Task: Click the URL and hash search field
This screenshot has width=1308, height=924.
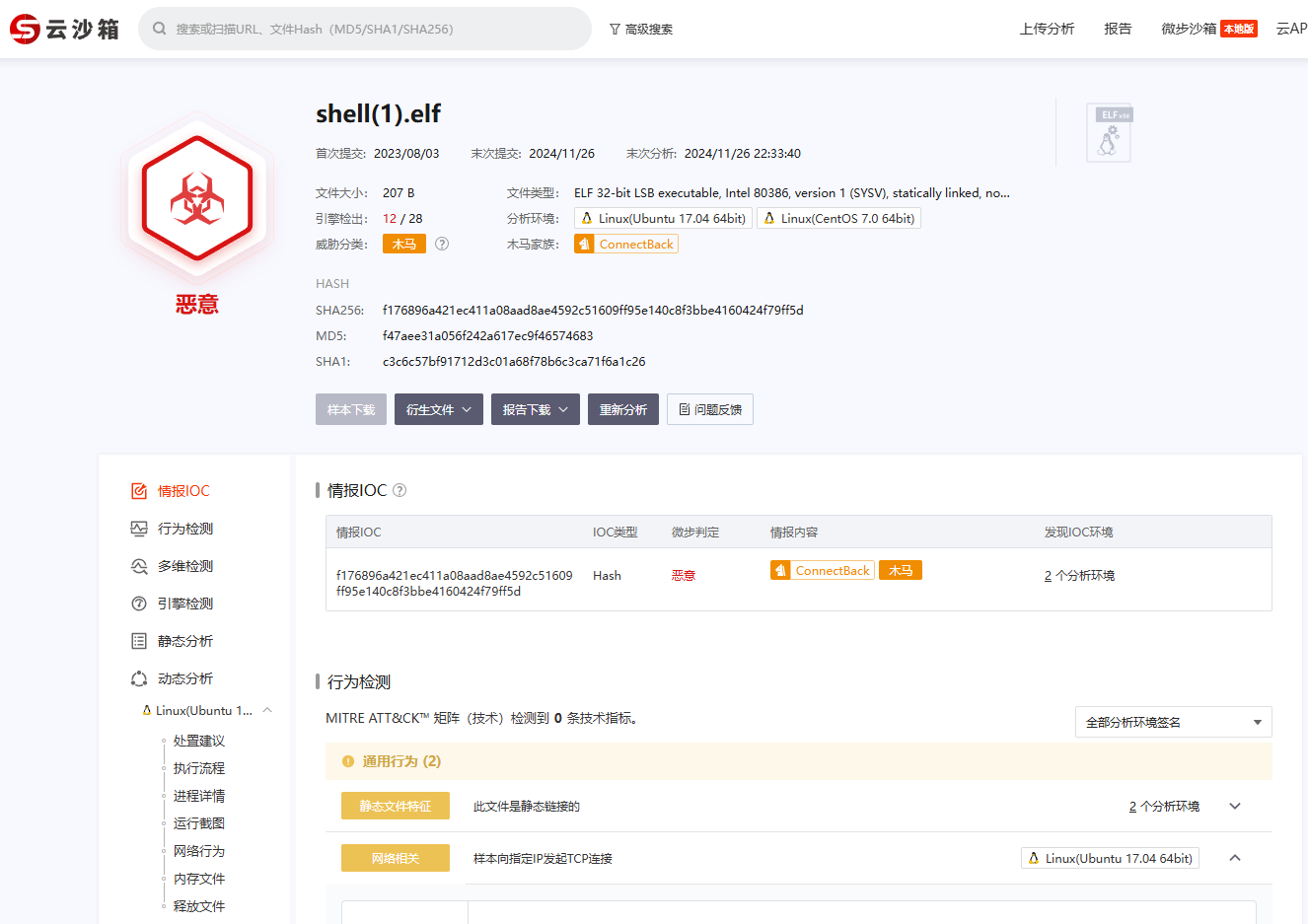Action: click(375, 29)
